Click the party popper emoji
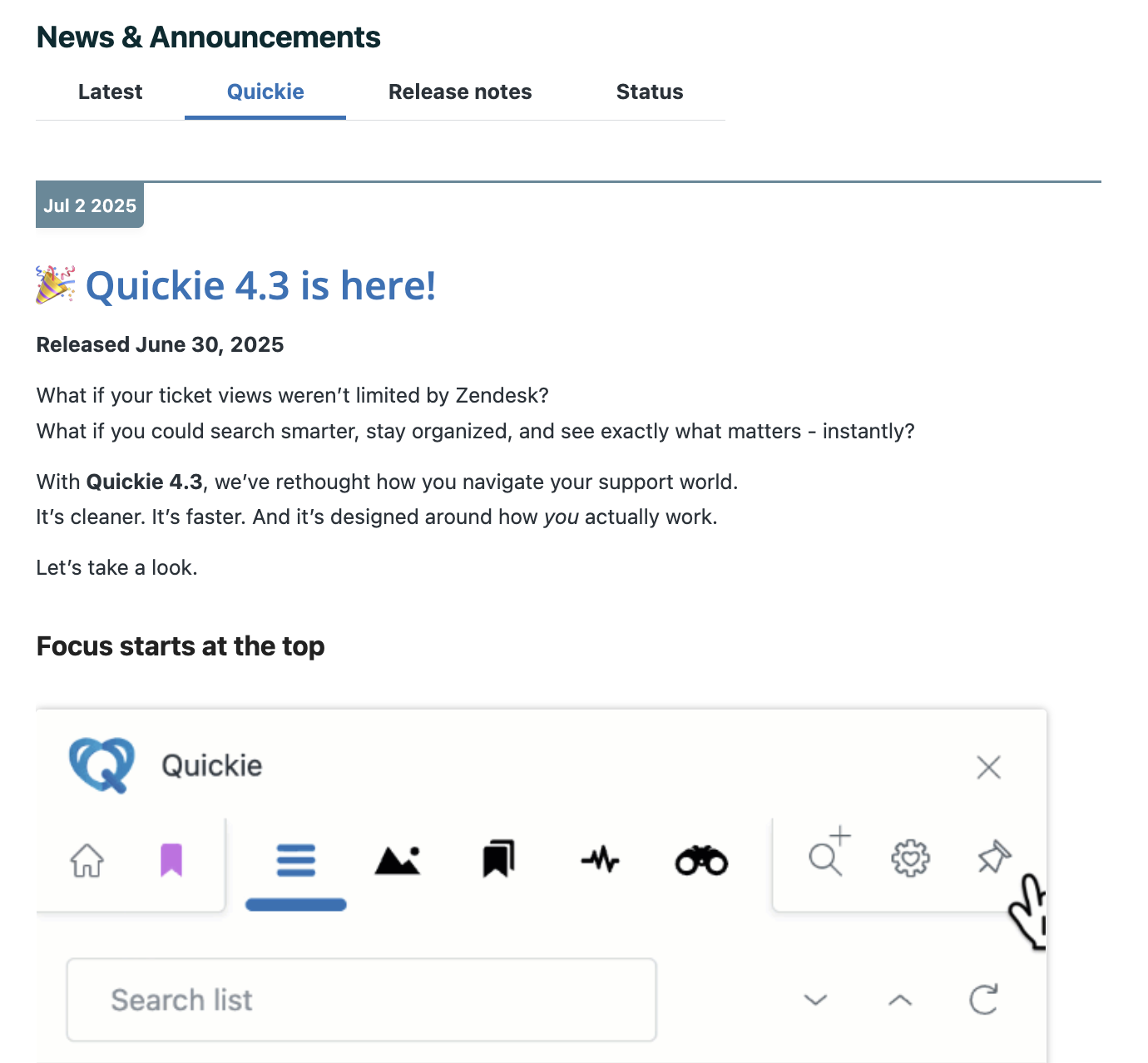This screenshot has width=1148, height=1063. coord(56,284)
